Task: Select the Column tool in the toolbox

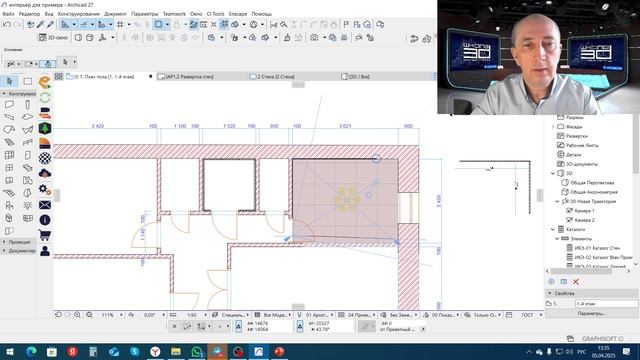Action: 27,105
